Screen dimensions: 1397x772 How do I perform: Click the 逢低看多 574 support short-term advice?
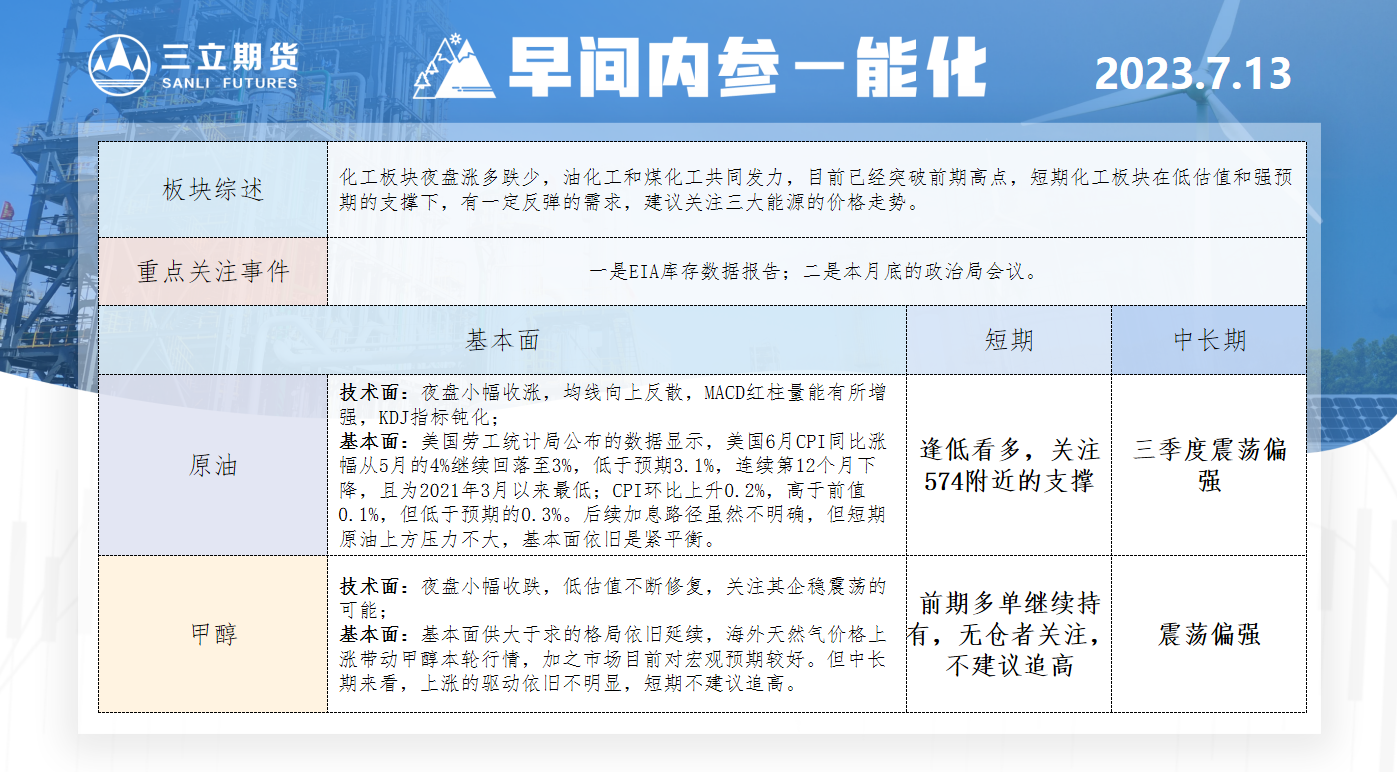tap(1008, 465)
